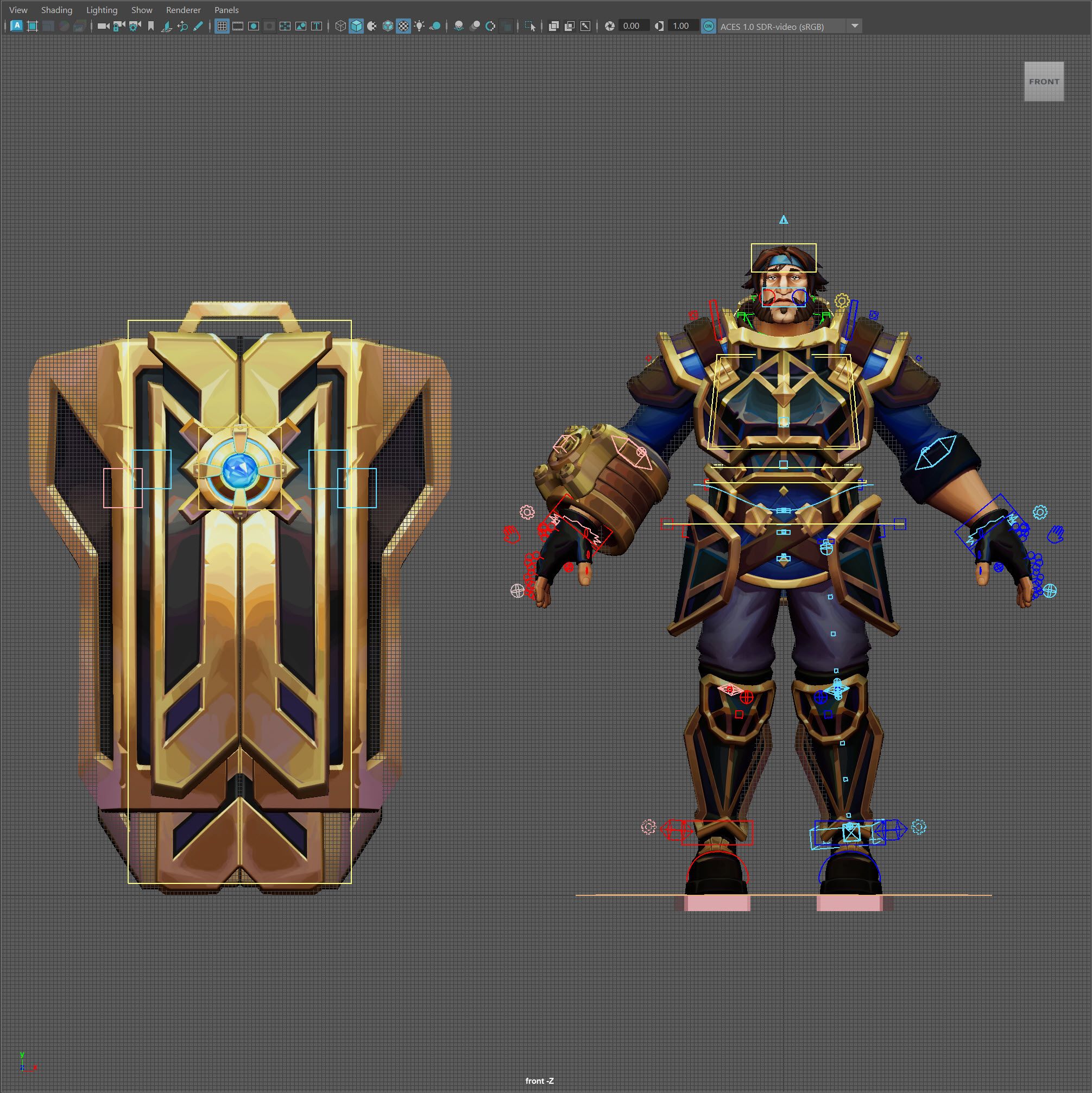The height and width of the screenshot is (1093, 1092).
Task: Toggle the viewport Grid display button
Action: tap(222, 26)
